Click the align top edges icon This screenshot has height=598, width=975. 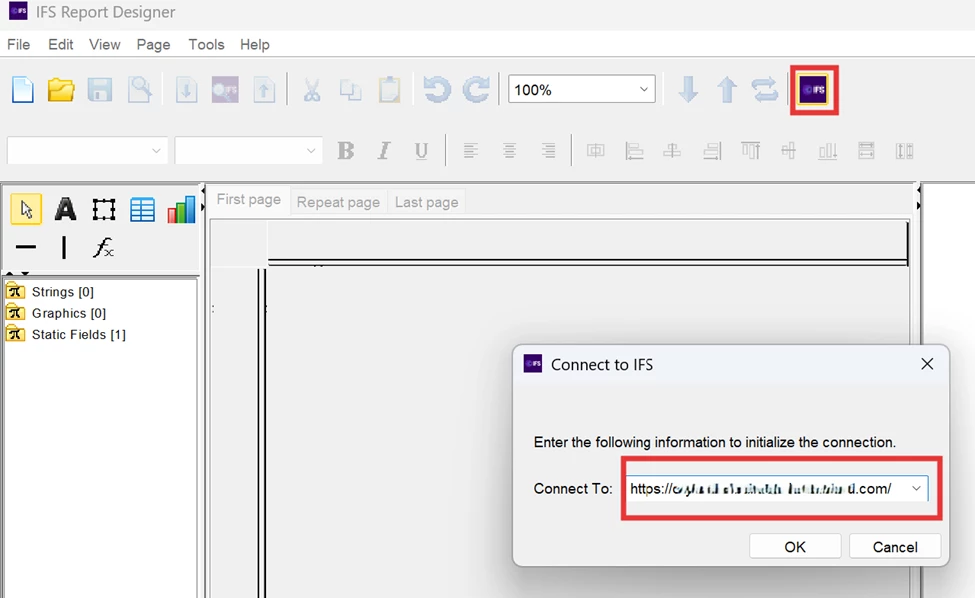[x=751, y=150]
